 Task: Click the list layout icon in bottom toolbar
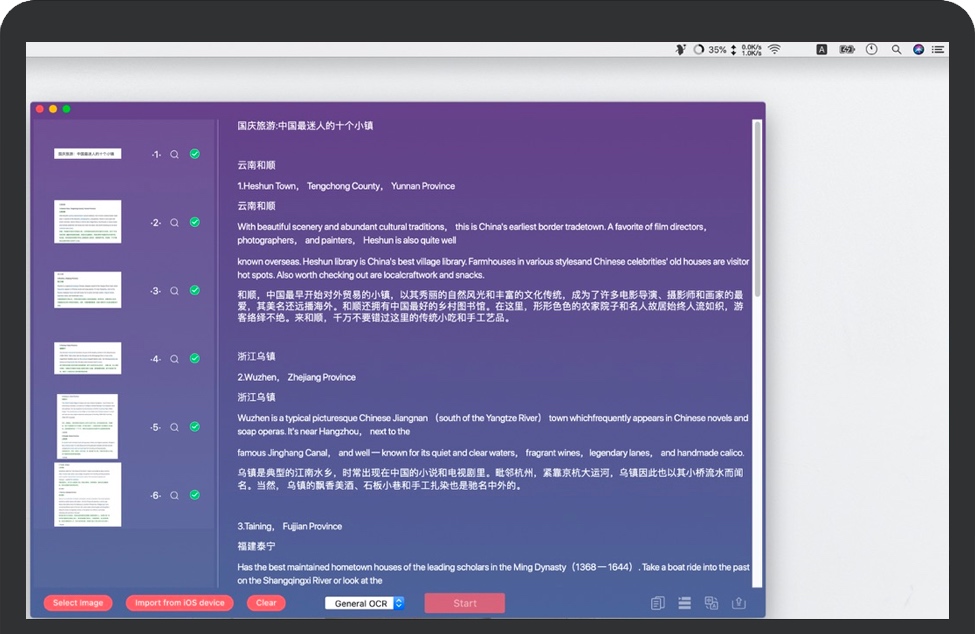(685, 603)
